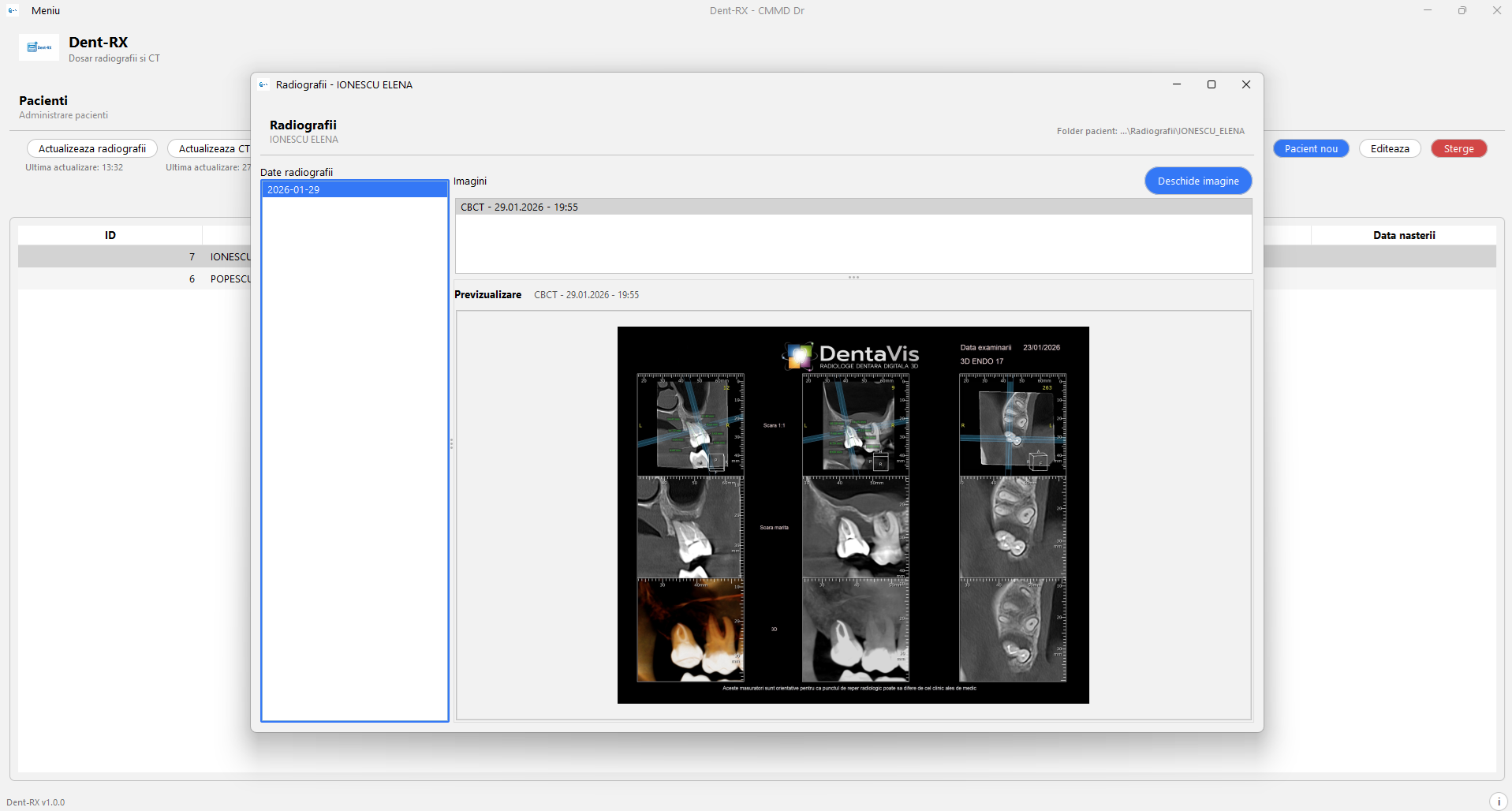Click the Dent-RX logo in the header
Screen dimensions: 1512x811
[39, 47]
